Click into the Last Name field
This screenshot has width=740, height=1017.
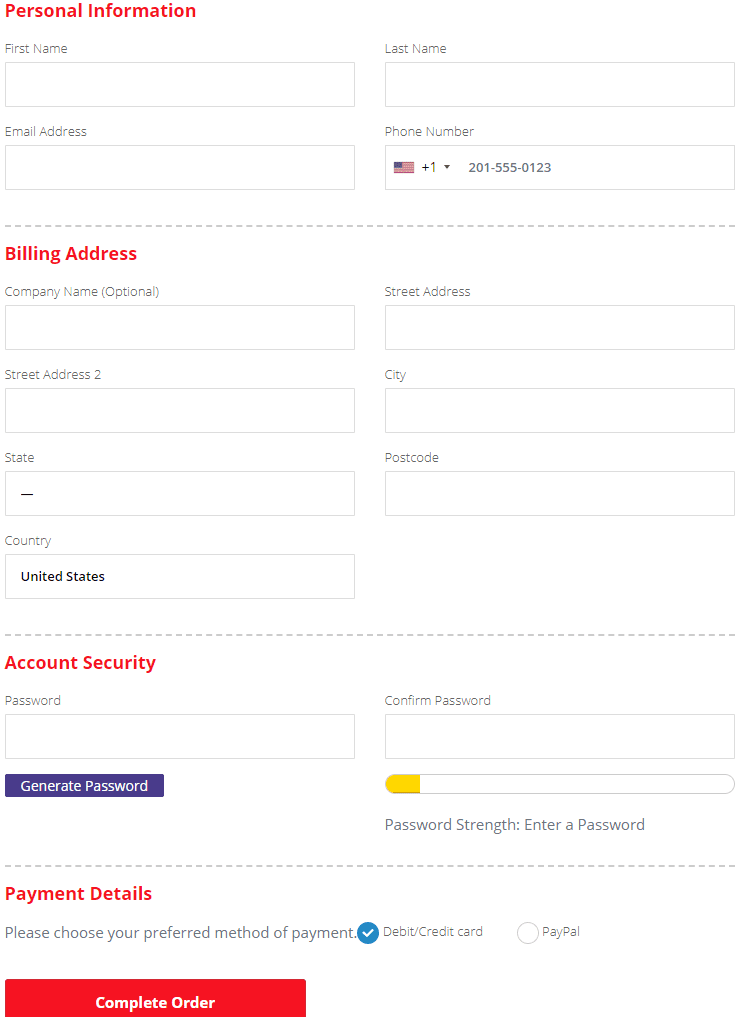click(560, 84)
